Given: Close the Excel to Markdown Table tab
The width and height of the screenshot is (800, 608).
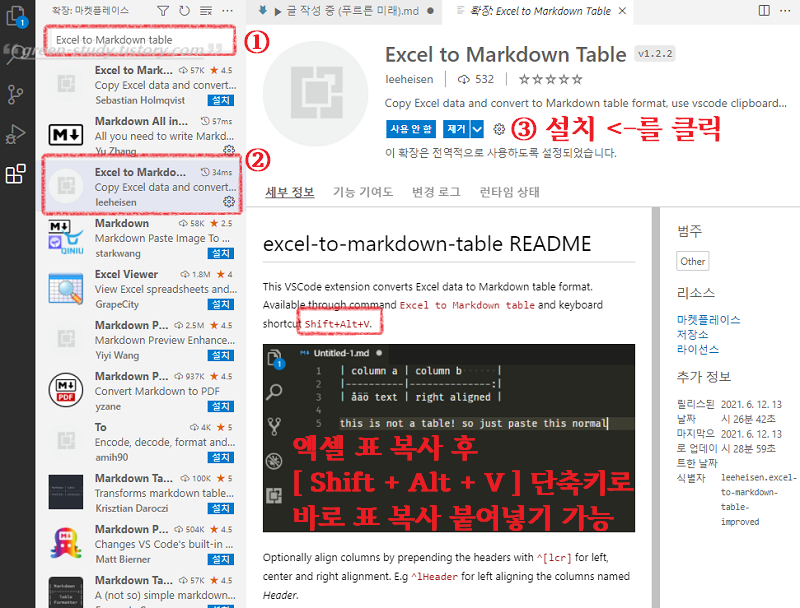Looking at the screenshot, I should click(622, 11).
